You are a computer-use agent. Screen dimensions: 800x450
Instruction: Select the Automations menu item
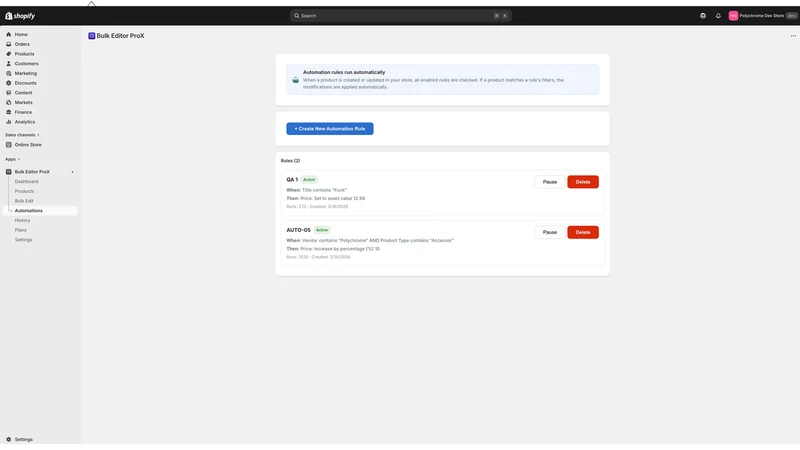point(40,210)
